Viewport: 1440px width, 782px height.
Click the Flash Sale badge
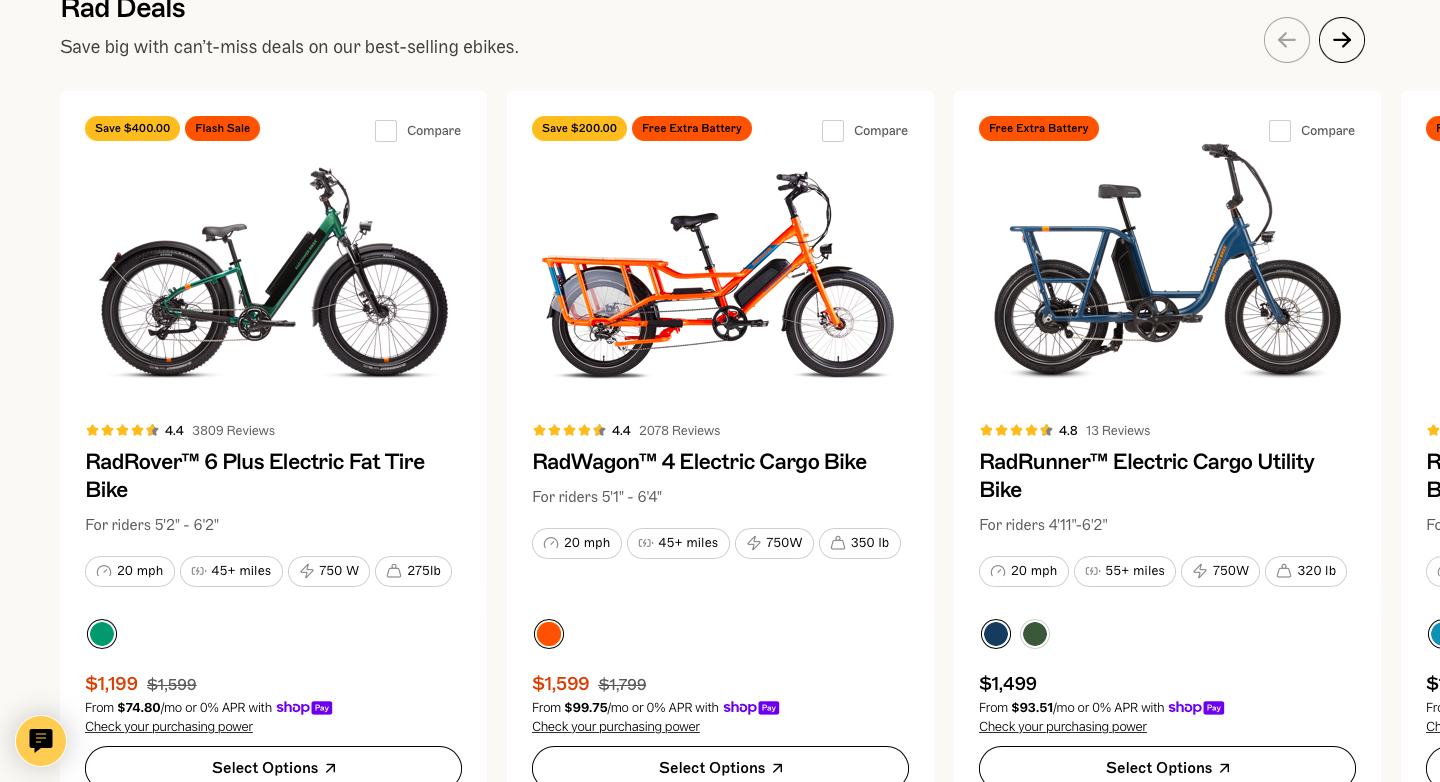[x=222, y=128]
